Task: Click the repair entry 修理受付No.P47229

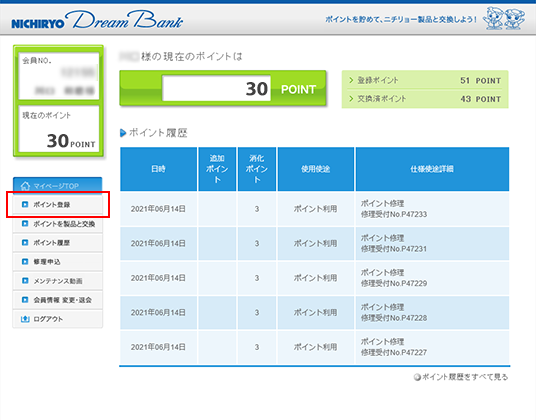Action: tap(394, 284)
